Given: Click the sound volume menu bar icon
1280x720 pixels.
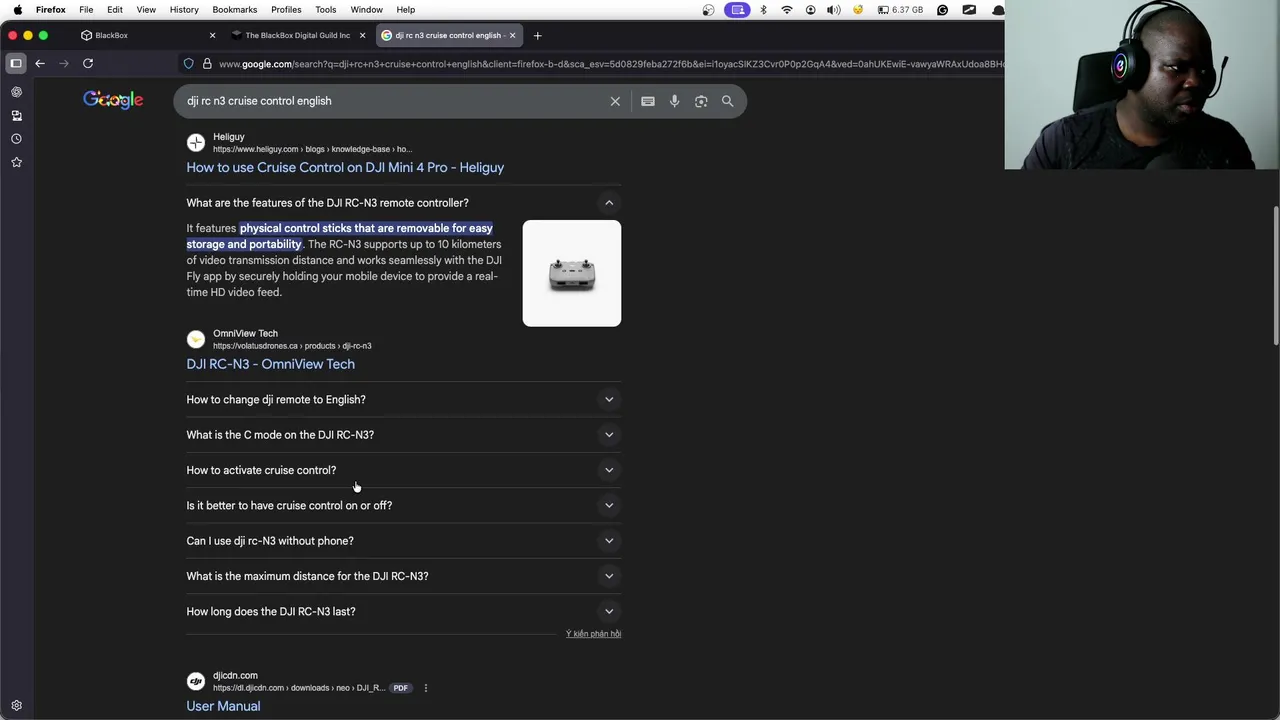Looking at the screenshot, I should coord(834,9).
